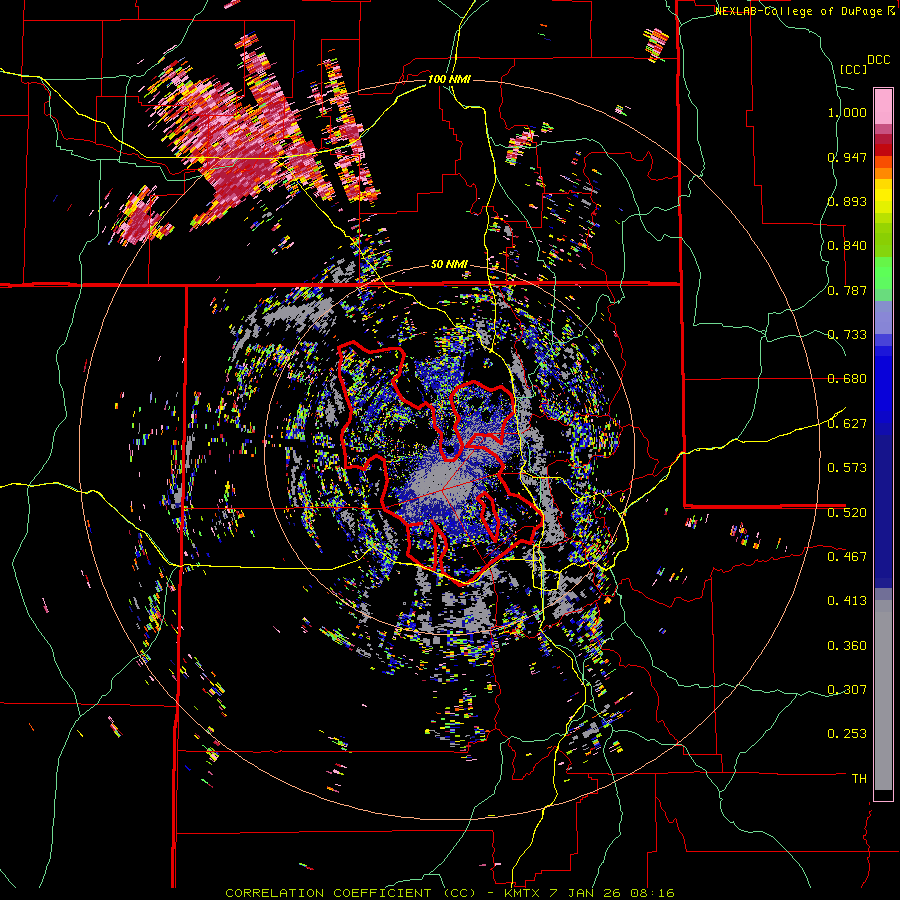Click the 0.573 scale value
This screenshot has height=900, width=900.
[847, 468]
